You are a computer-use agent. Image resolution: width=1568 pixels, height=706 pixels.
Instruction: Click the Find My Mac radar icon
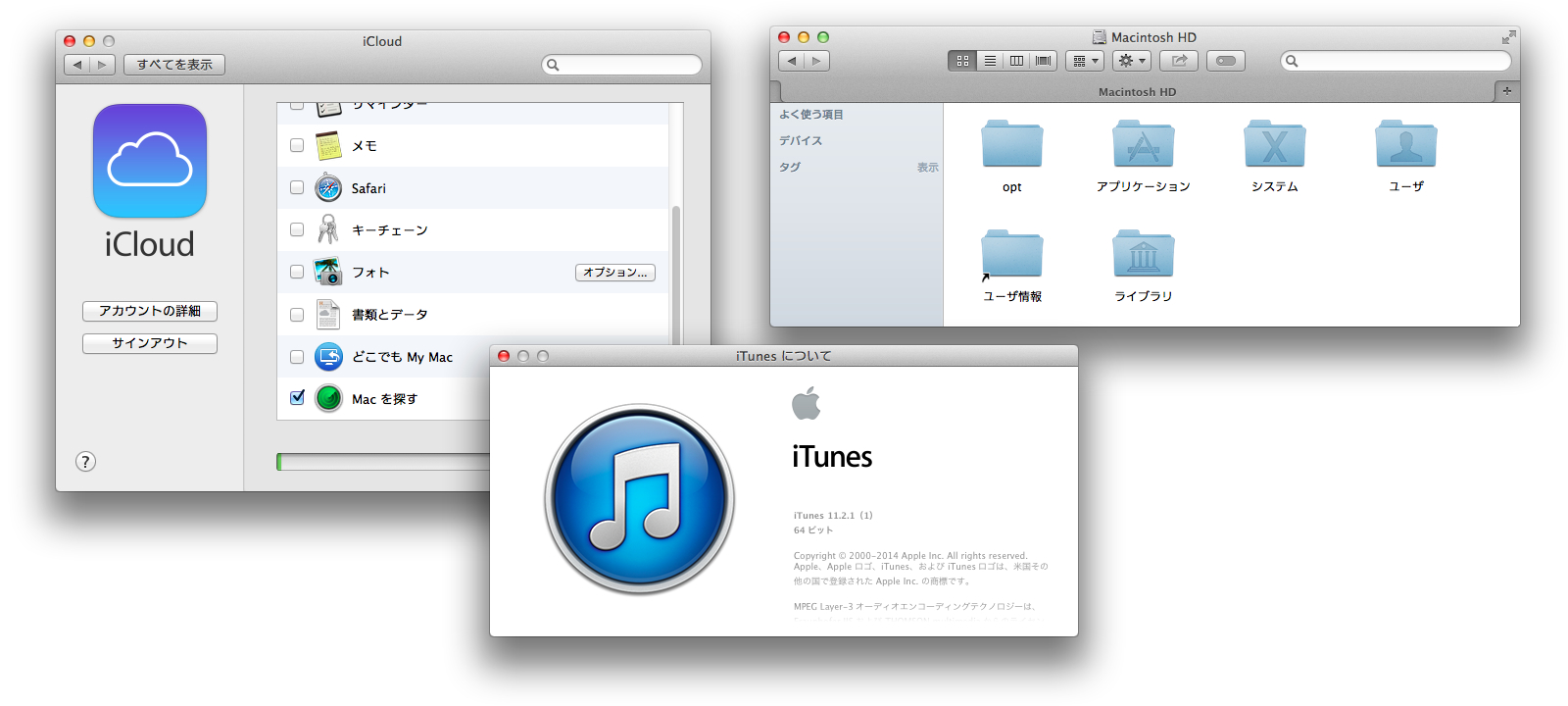(x=328, y=399)
